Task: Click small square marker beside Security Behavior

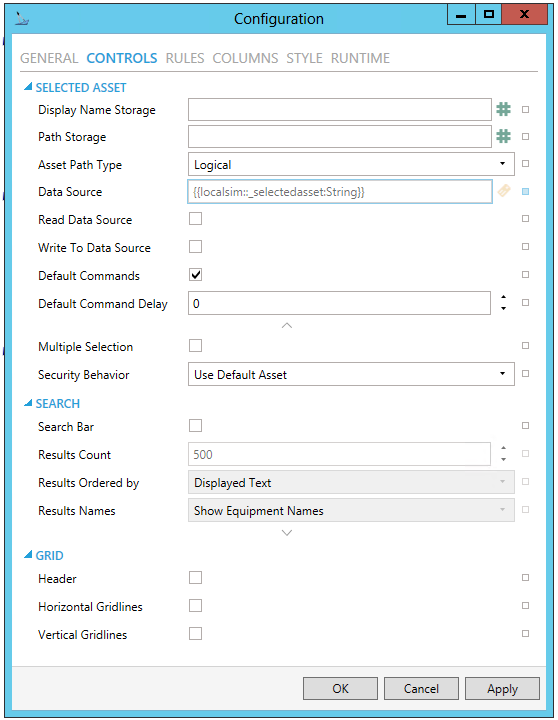Action: (525, 374)
